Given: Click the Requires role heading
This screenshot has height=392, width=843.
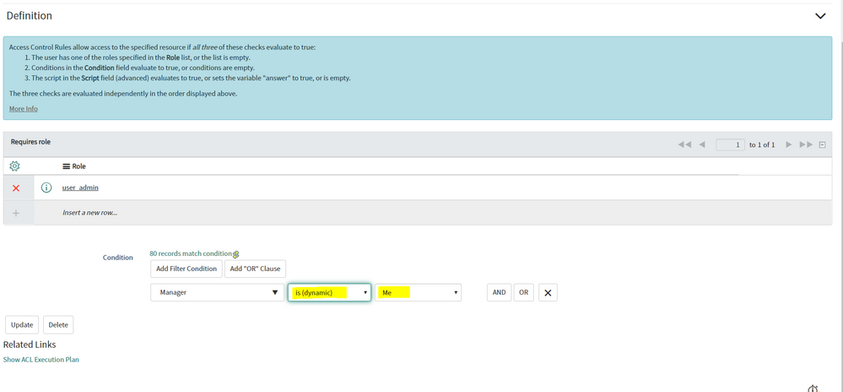Looking at the screenshot, I should tap(31, 142).
